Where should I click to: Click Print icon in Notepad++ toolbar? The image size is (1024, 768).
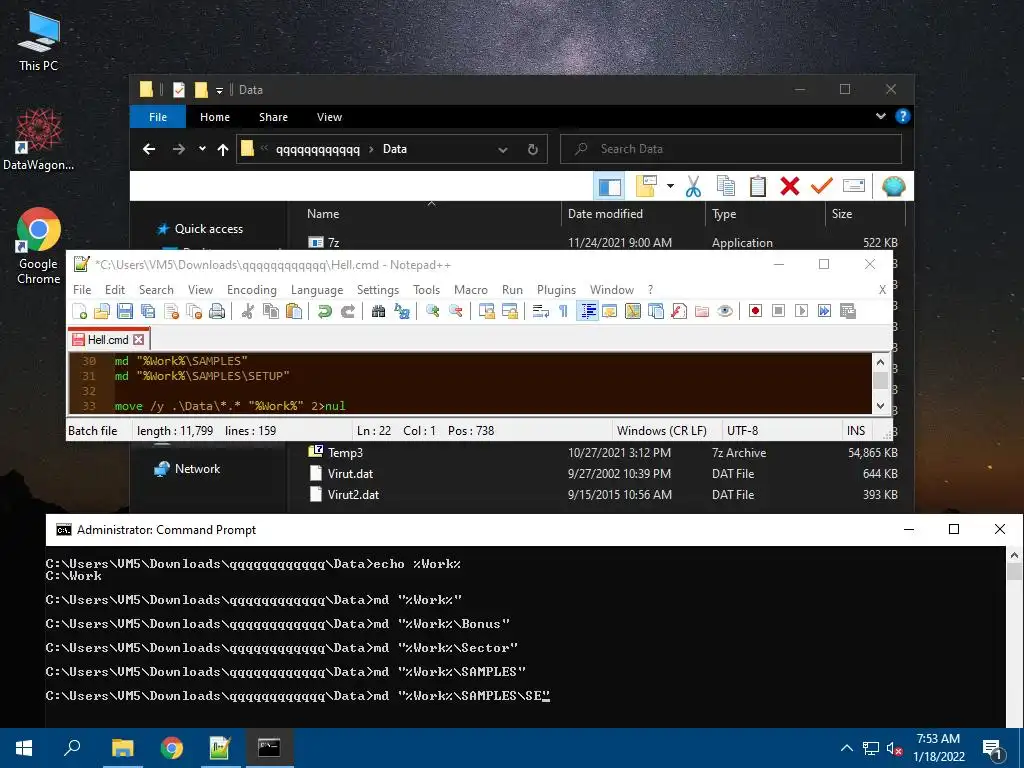click(x=217, y=312)
